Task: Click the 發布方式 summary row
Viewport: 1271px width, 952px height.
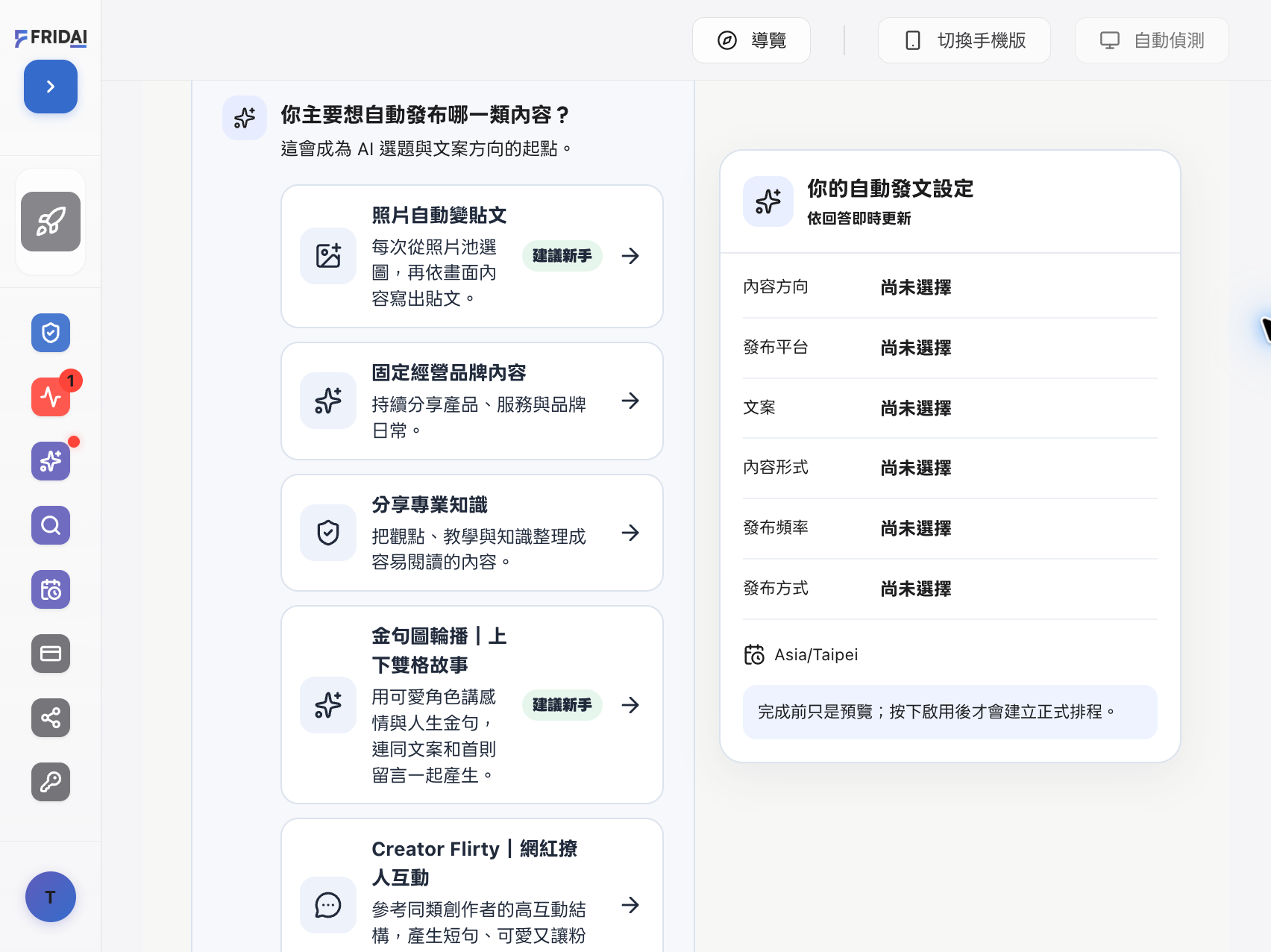Action: click(950, 589)
